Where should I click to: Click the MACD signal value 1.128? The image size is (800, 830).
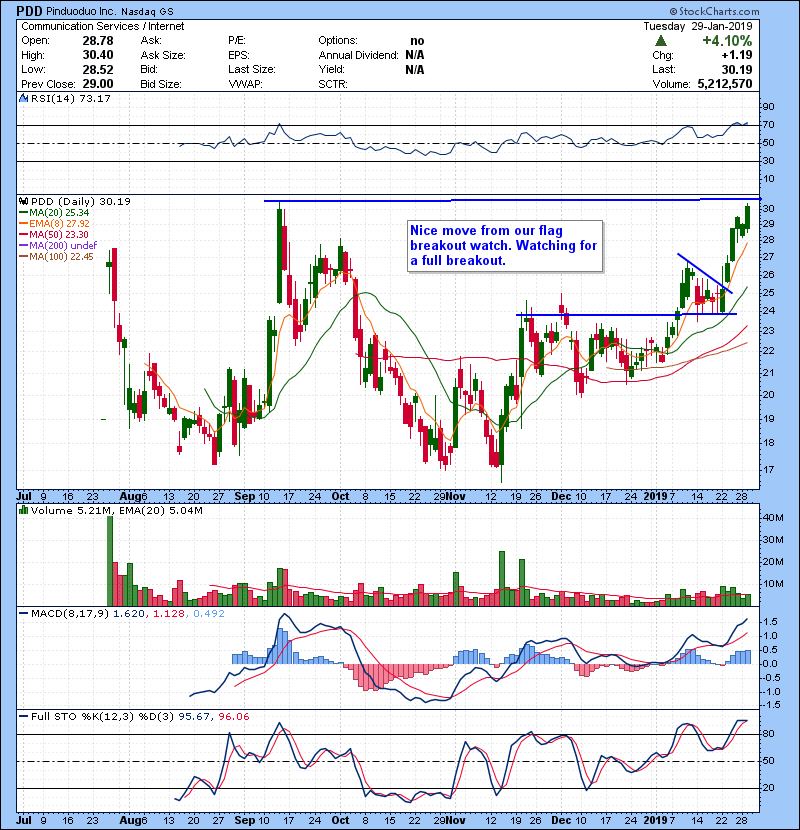click(169, 614)
